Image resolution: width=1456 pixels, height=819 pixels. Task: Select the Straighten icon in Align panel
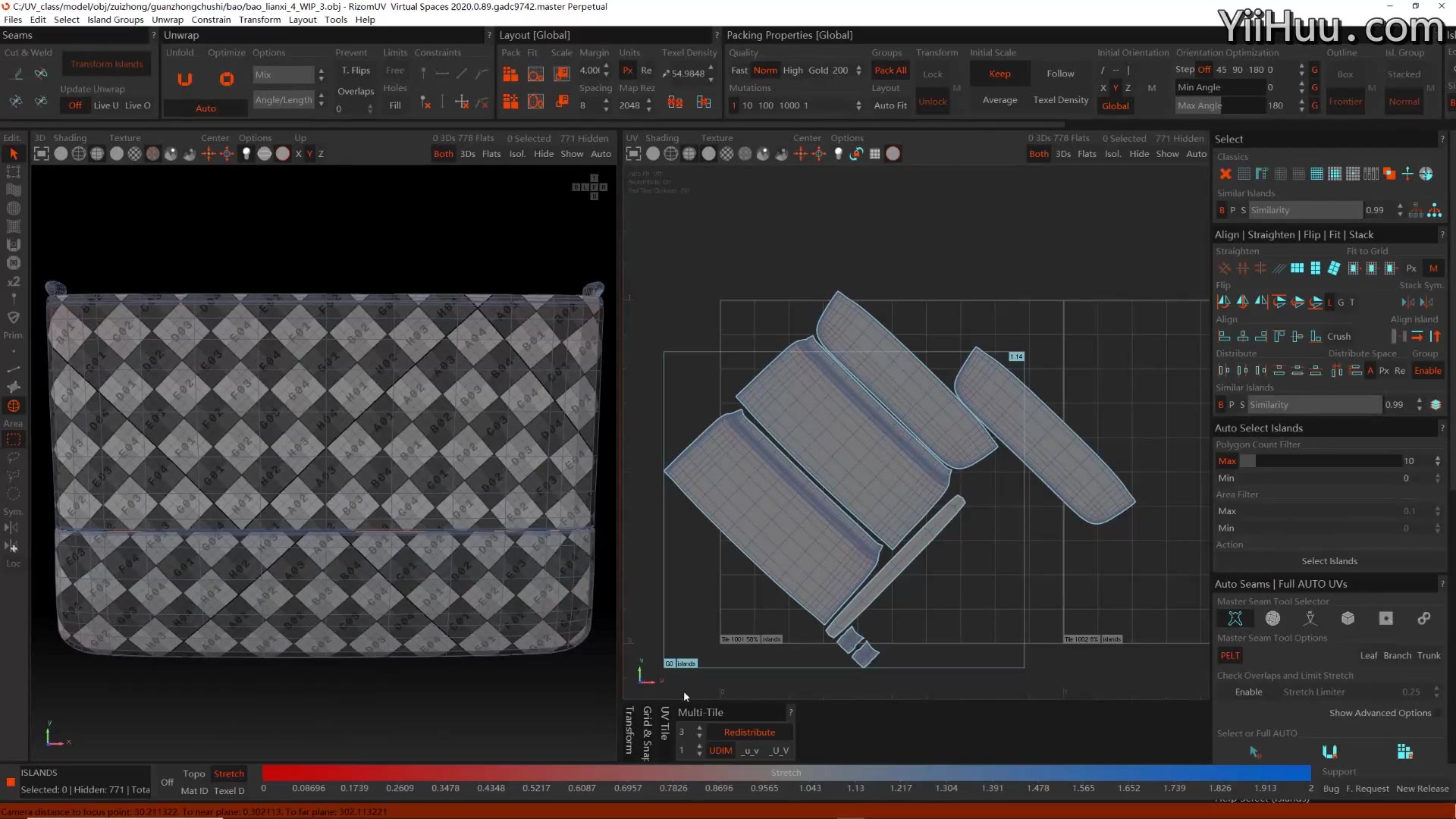[x=1225, y=268]
